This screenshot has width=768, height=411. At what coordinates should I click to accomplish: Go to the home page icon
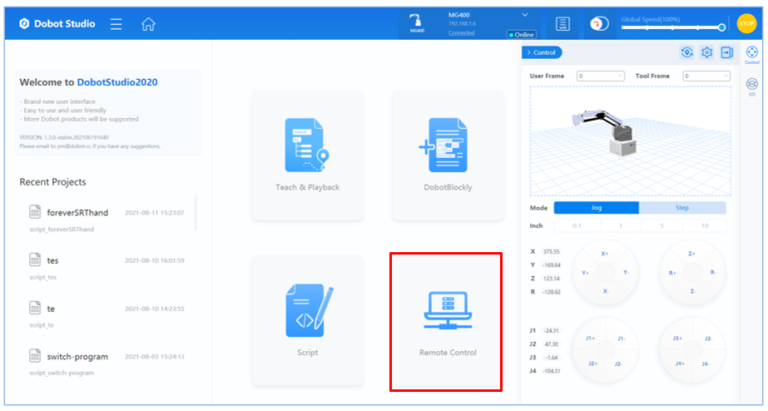(x=148, y=24)
